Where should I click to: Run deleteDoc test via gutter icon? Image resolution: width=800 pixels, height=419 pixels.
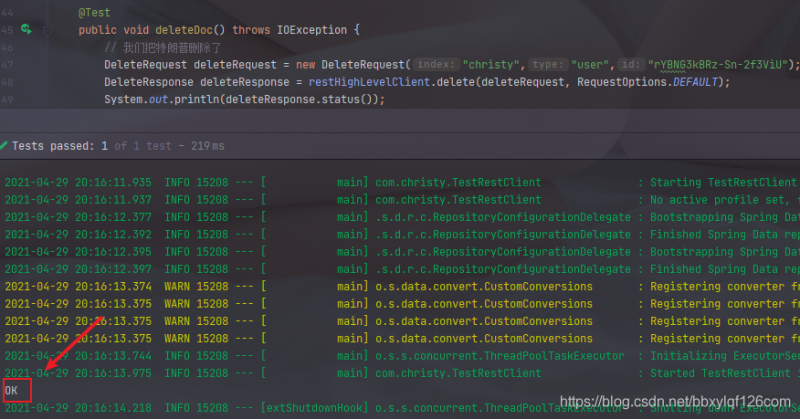(x=26, y=30)
